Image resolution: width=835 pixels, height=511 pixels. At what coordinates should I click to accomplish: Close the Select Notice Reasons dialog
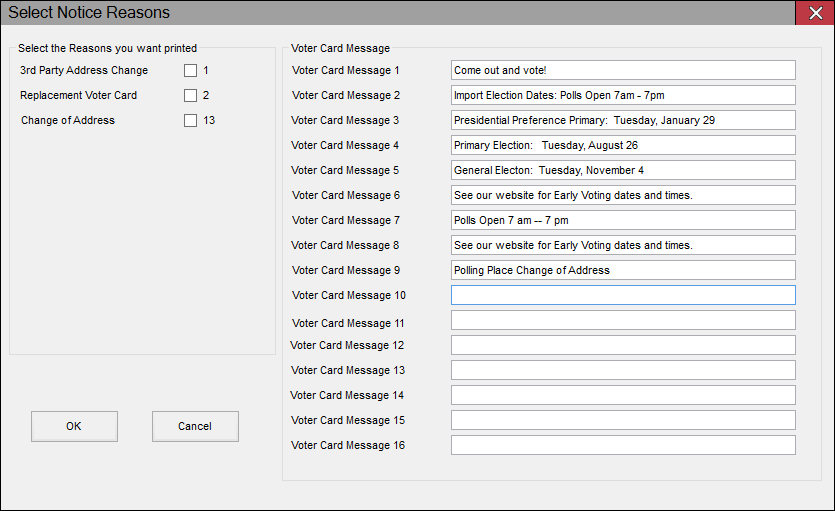coord(815,13)
